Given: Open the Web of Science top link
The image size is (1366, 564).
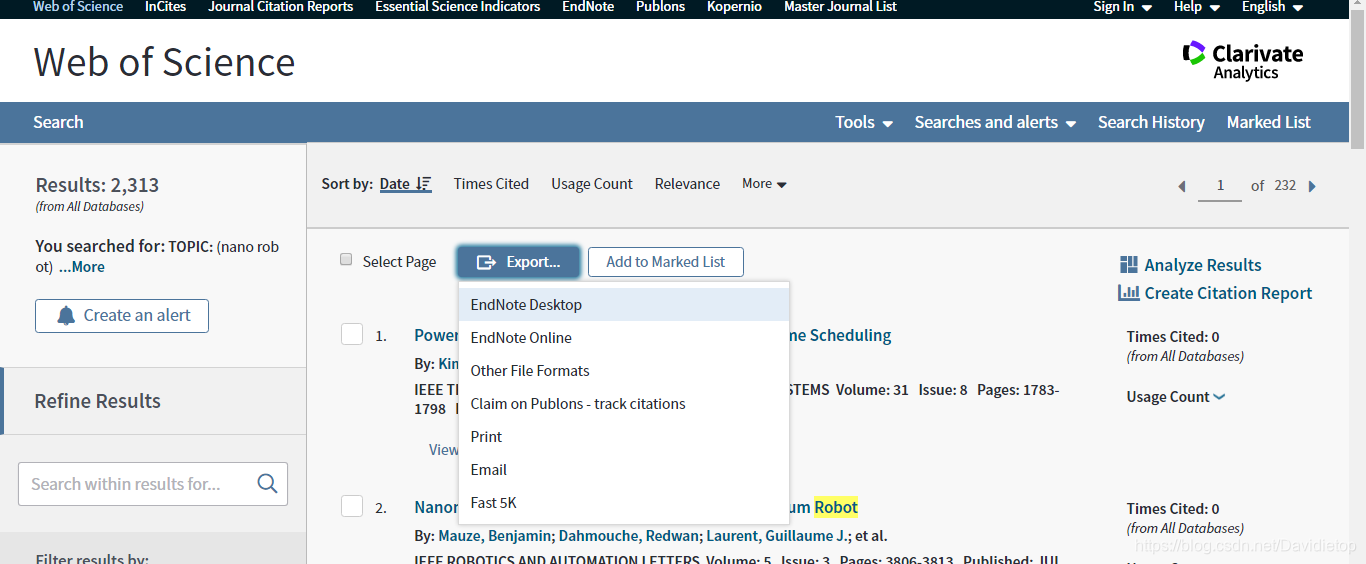Looking at the screenshot, I should pos(78,7).
